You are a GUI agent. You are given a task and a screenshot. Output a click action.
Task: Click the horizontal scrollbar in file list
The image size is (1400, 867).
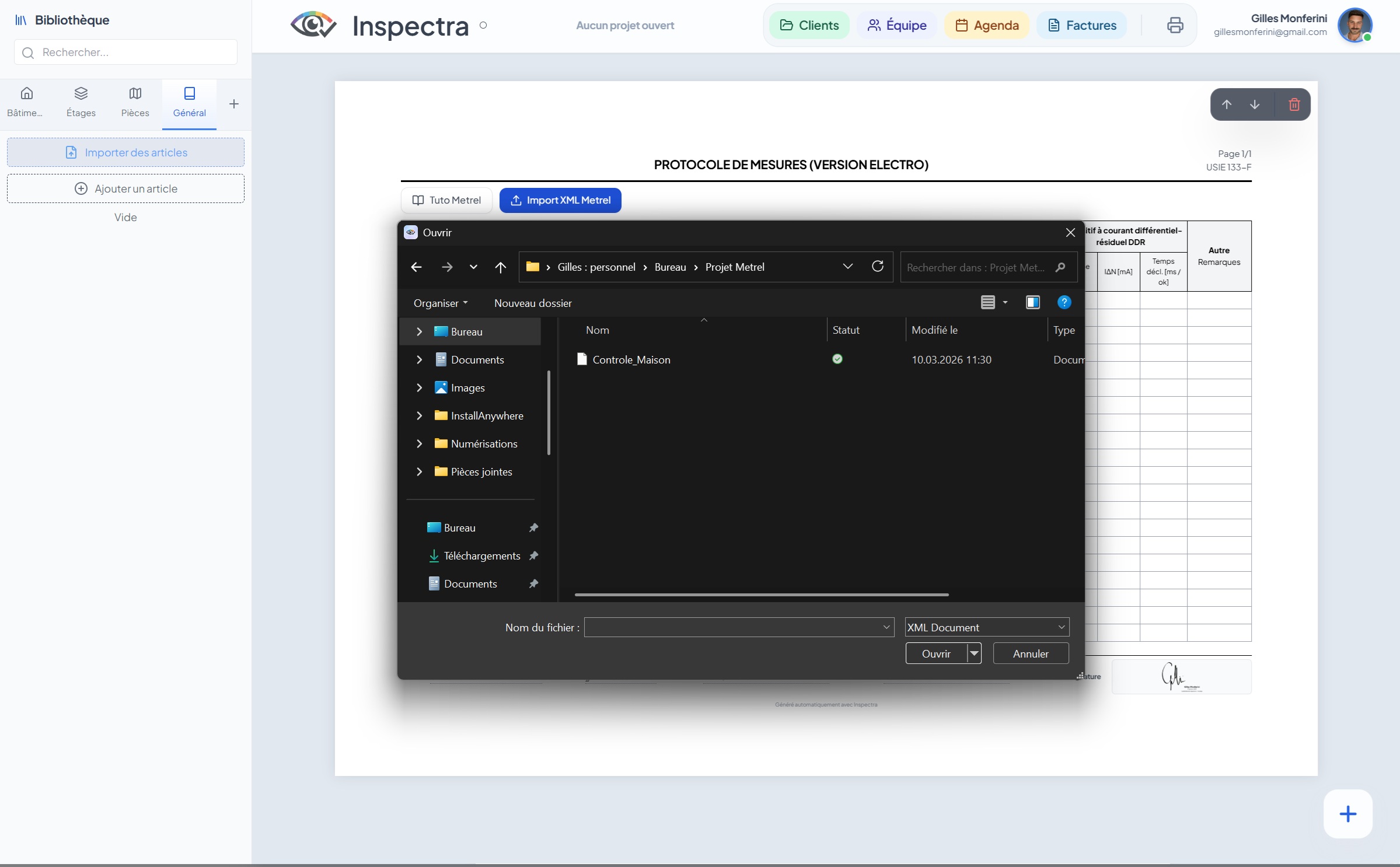761,595
